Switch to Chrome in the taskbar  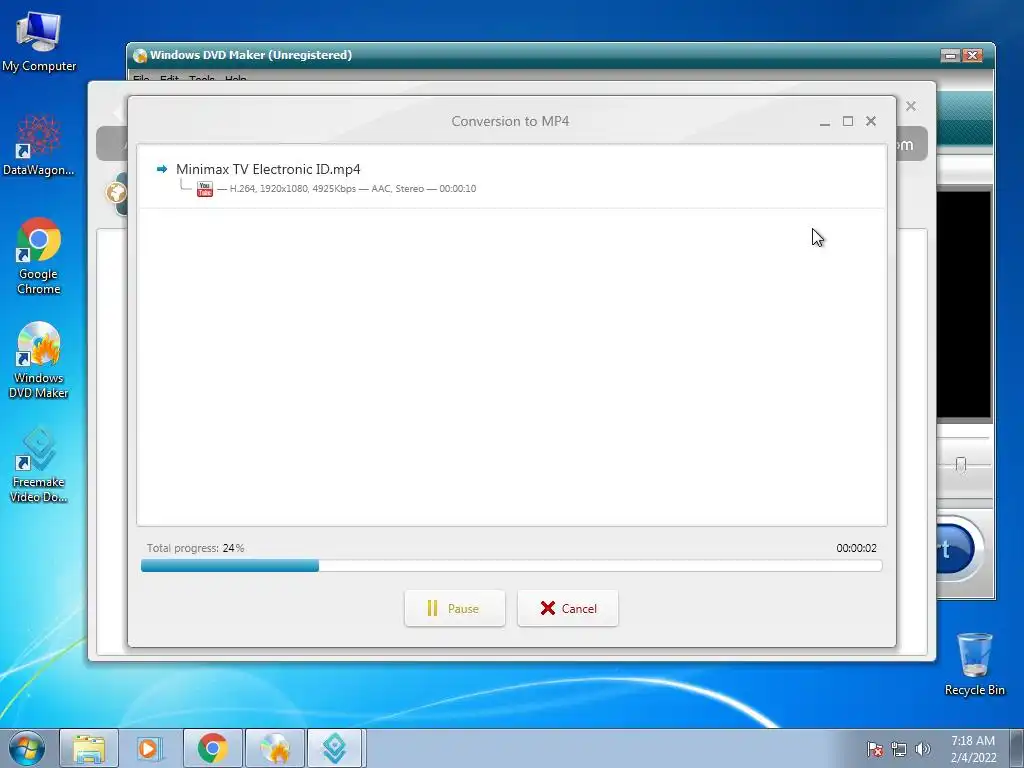point(213,749)
